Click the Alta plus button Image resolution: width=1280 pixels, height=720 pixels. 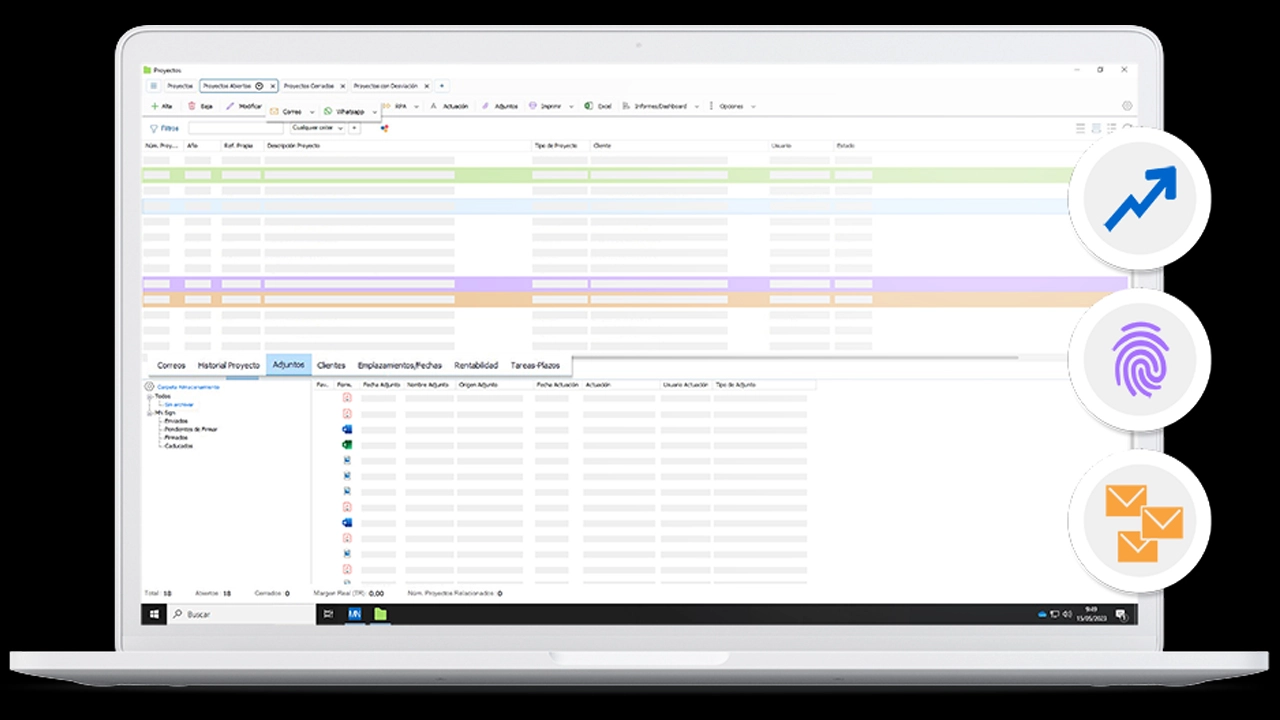click(161, 106)
